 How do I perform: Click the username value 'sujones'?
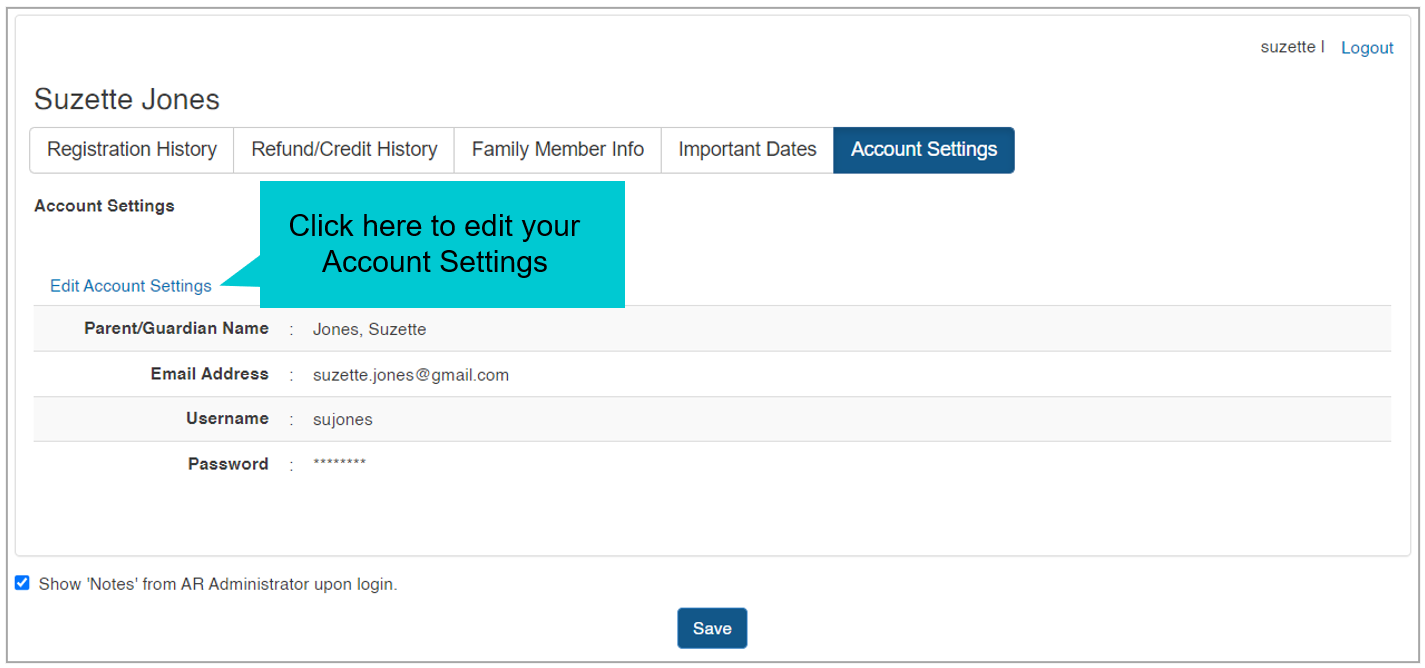tap(343, 420)
